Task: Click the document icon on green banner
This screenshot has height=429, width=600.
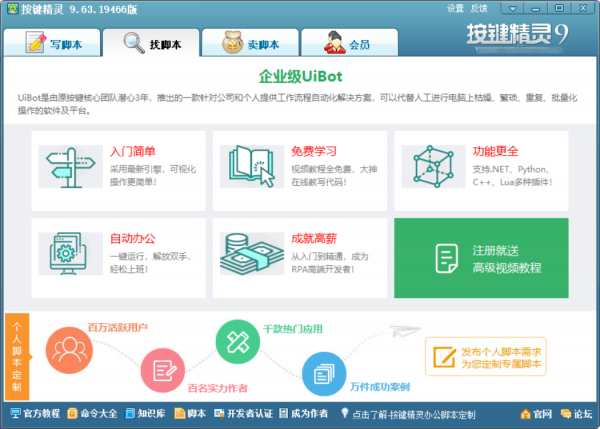Action: pos(447,258)
